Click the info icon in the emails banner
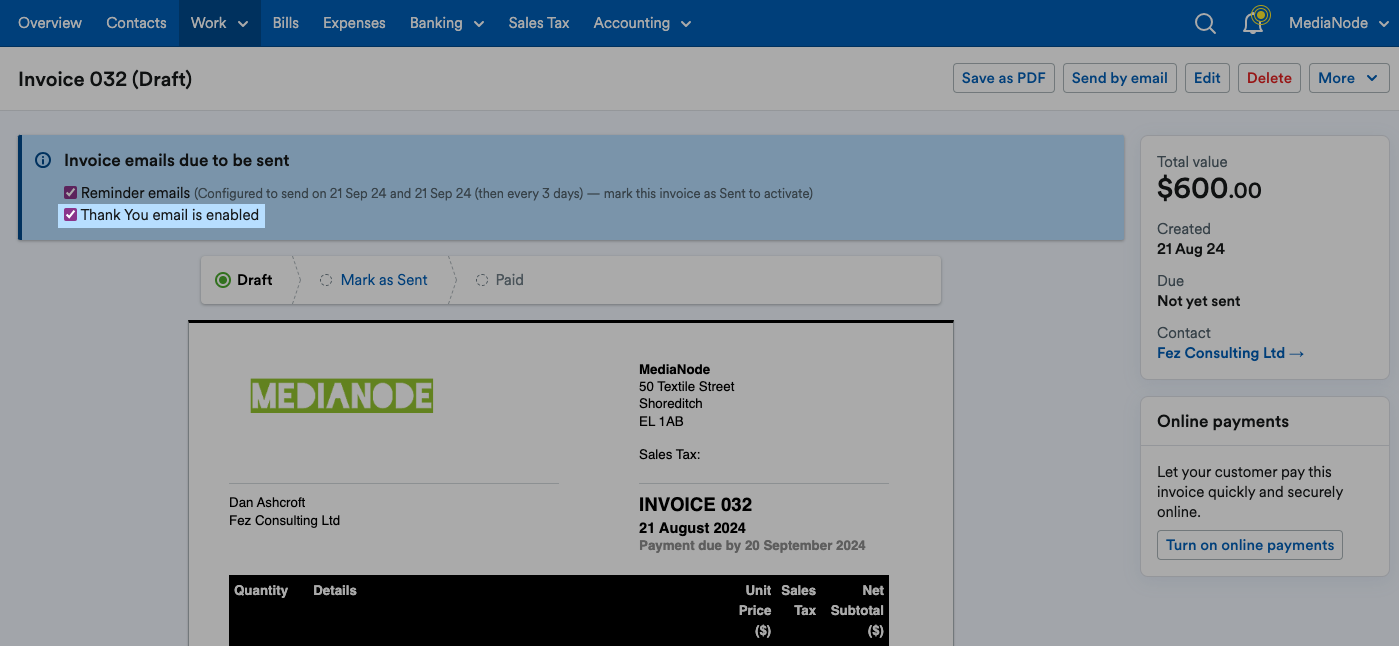The image size is (1399, 646). click(x=43, y=160)
